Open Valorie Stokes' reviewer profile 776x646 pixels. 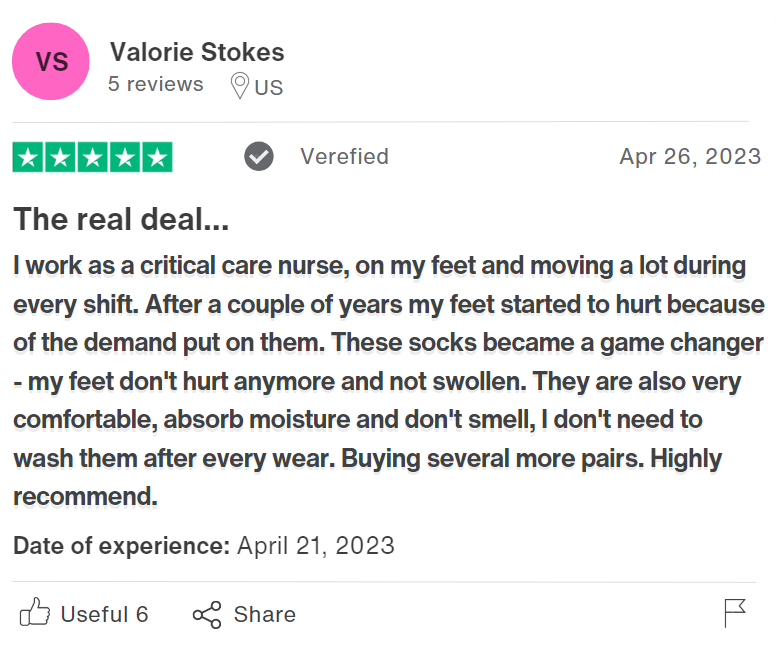(x=197, y=52)
